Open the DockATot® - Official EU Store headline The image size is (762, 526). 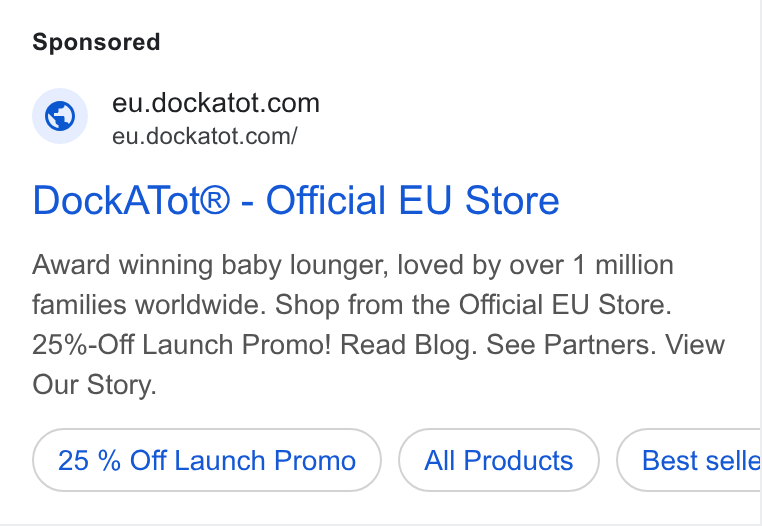296,200
